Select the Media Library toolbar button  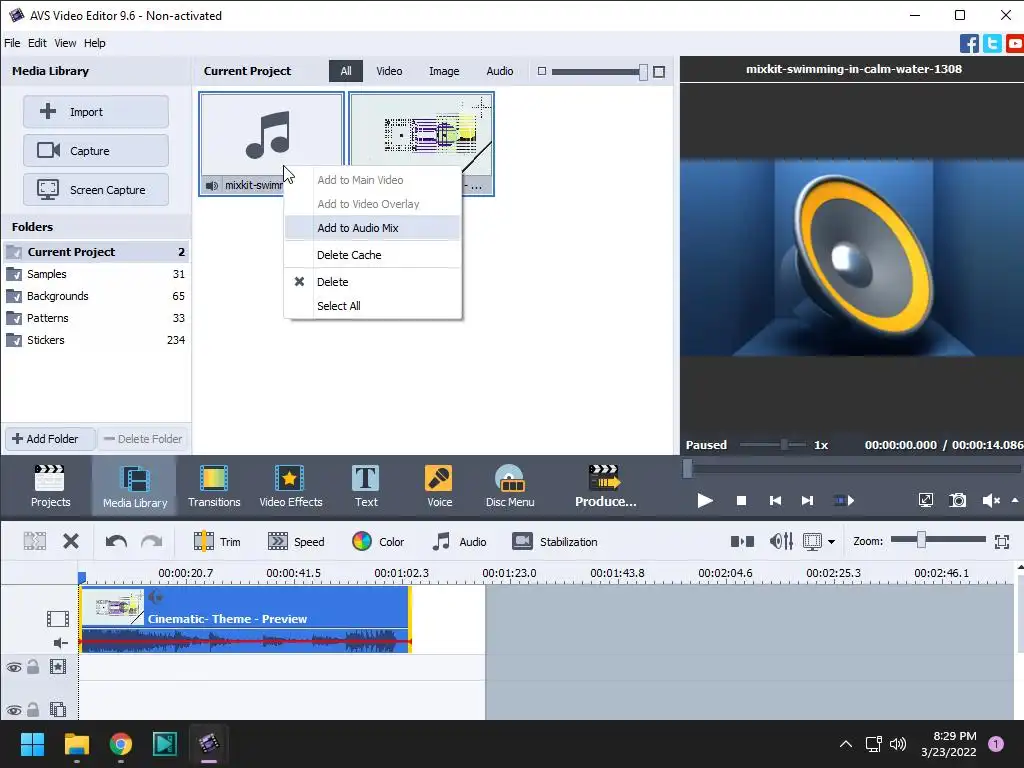[x=135, y=486]
